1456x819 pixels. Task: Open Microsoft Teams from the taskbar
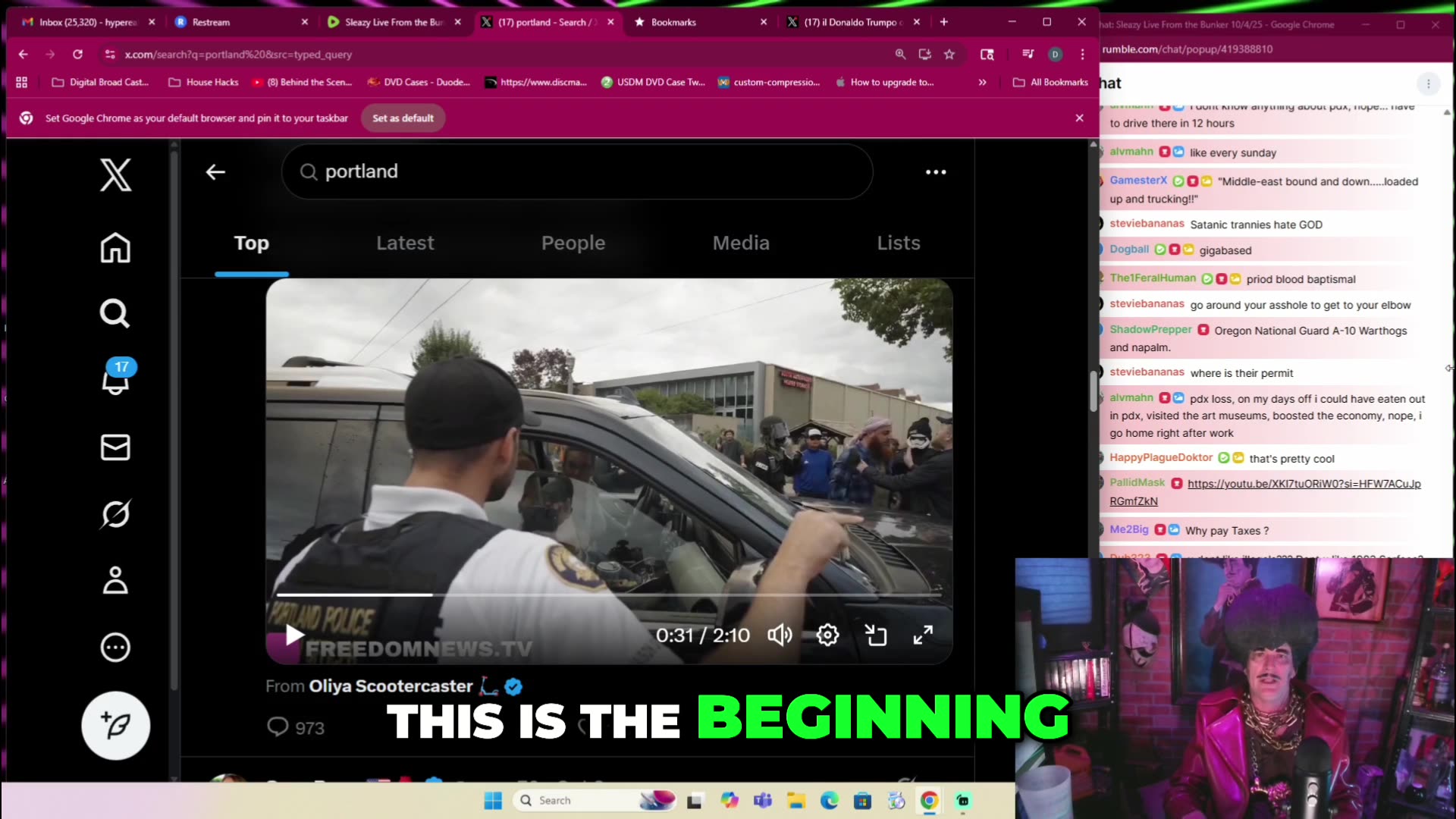click(763, 800)
